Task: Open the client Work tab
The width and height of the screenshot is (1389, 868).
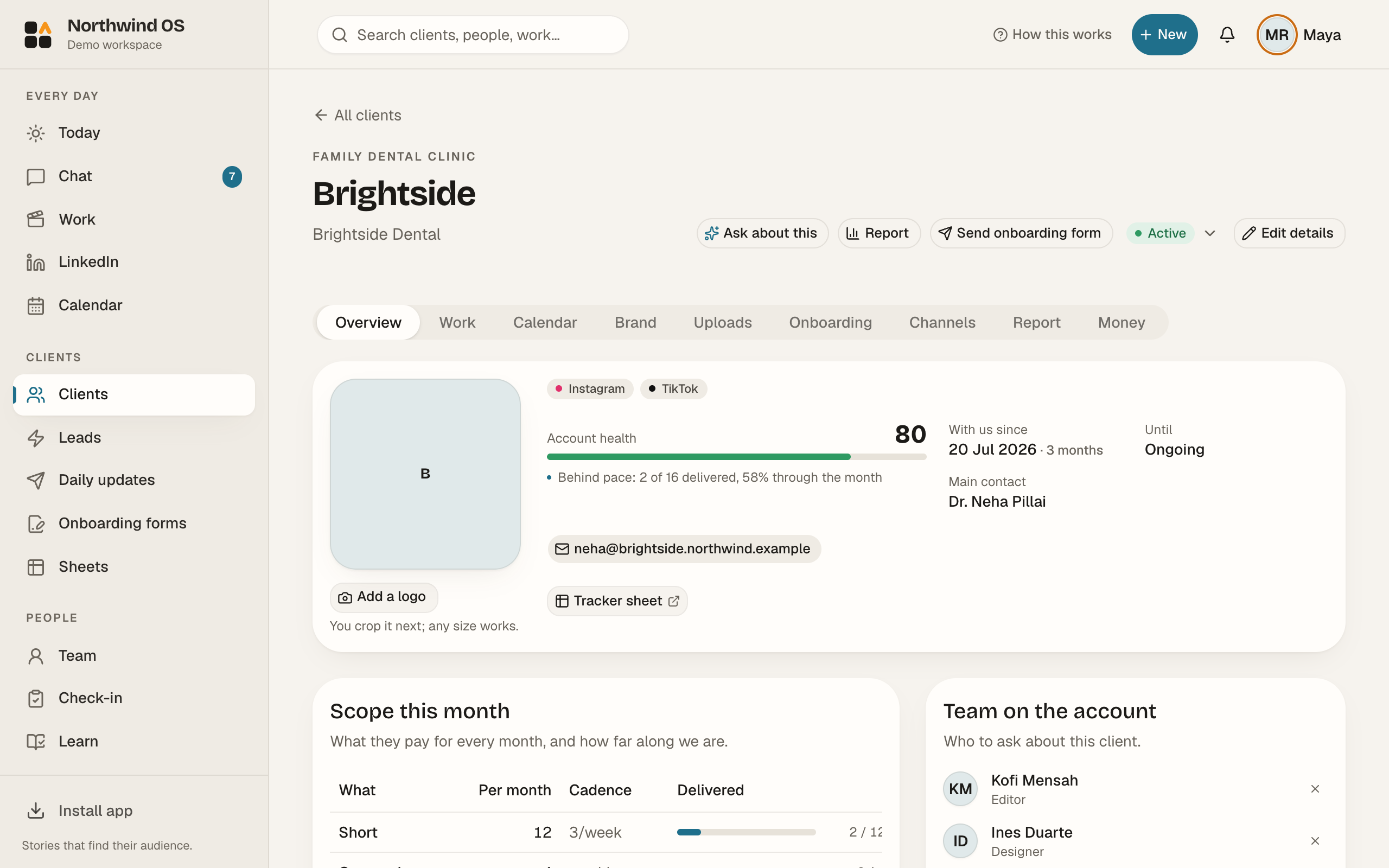Action: point(457,323)
